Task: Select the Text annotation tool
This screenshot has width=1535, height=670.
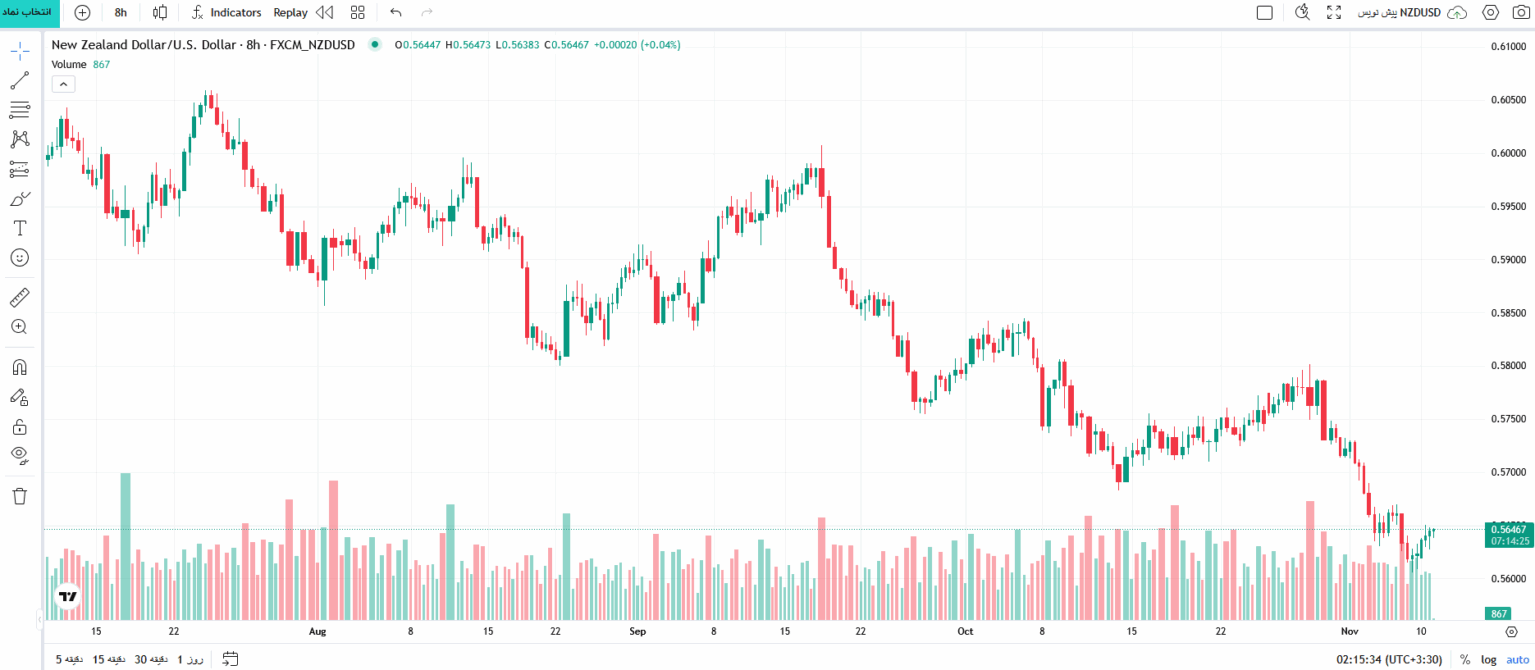Action: click(20, 228)
